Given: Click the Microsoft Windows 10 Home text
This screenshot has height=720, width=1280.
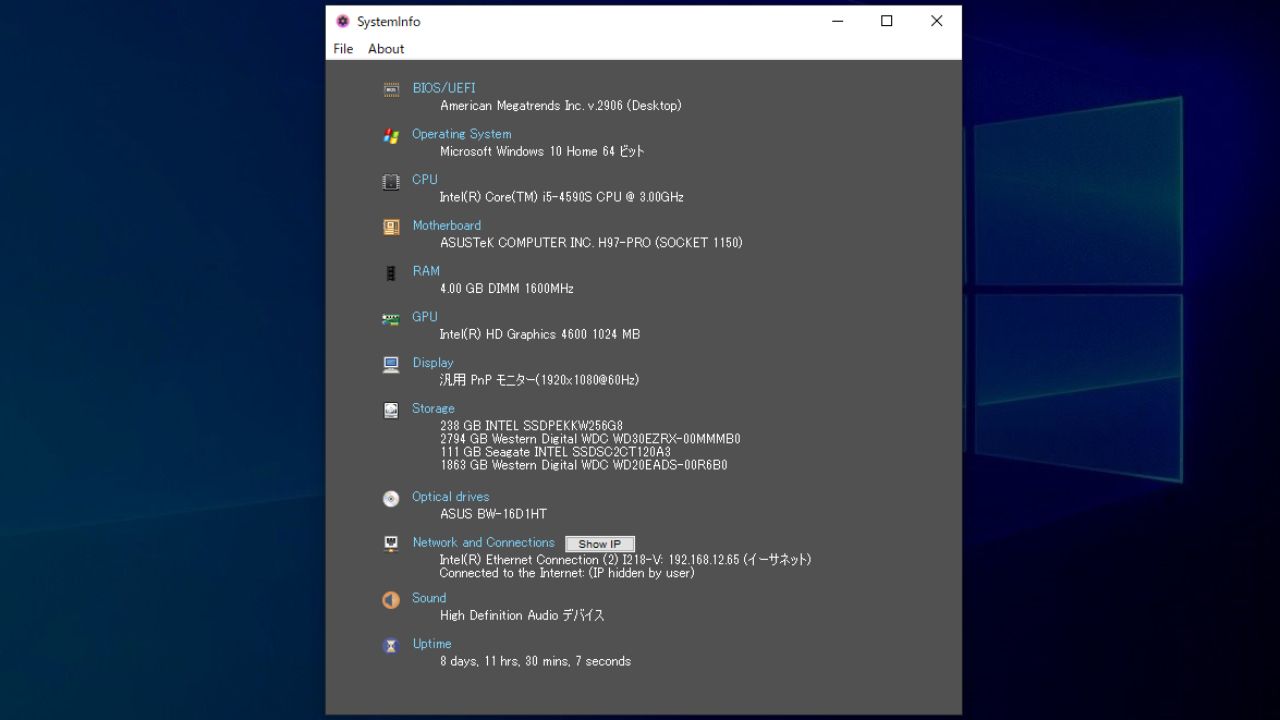Looking at the screenshot, I should click(x=542, y=152).
